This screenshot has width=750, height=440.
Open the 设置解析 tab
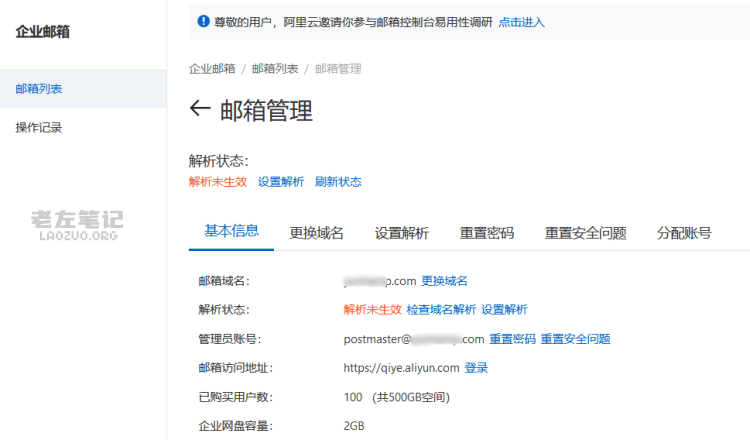402,233
